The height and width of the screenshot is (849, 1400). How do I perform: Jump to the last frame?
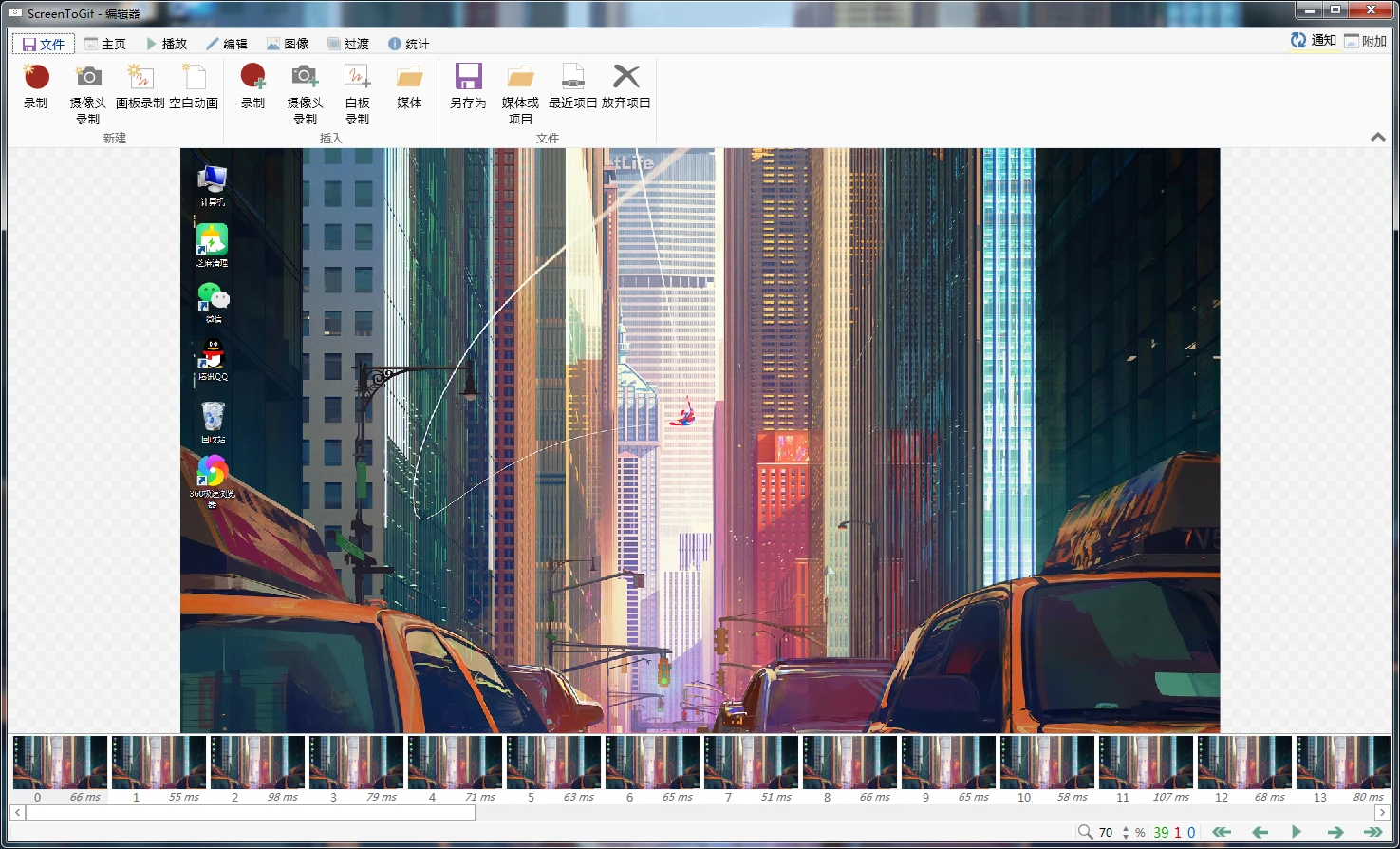(1372, 832)
